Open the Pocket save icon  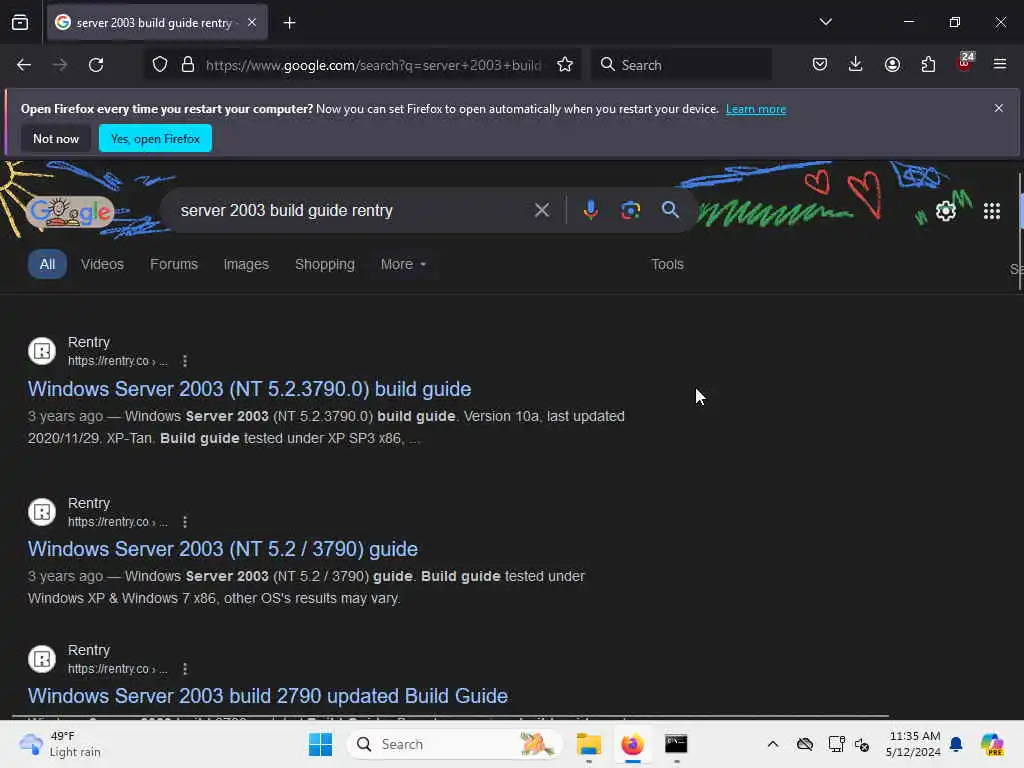pyautogui.click(x=820, y=65)
